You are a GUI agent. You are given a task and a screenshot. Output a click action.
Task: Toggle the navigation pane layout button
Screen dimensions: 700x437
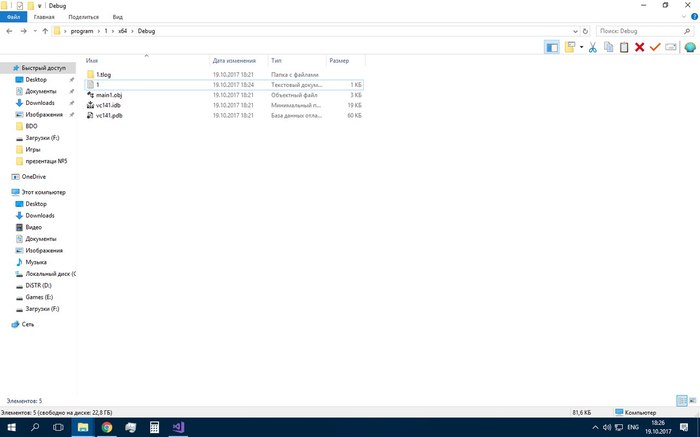coord(552,47)
